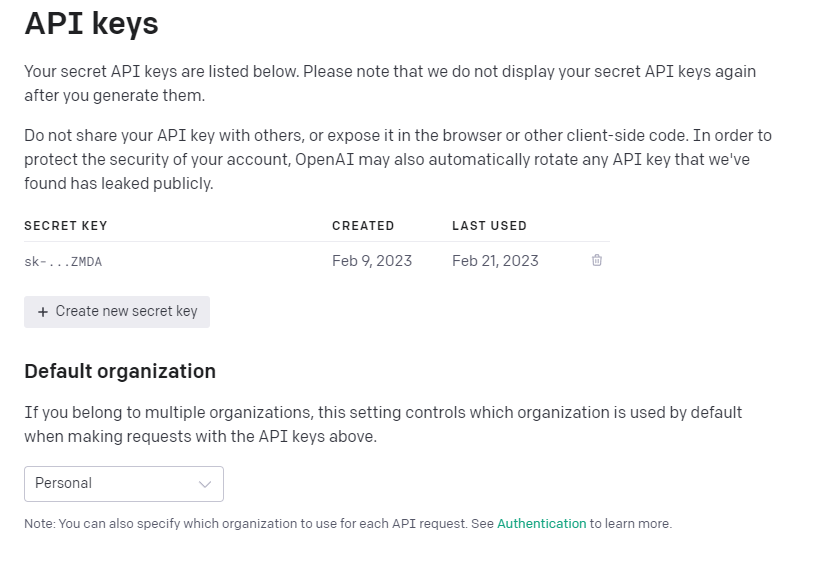Click the 'Your secret API keys are listed' paragraph
The image size is (813, 561).
[x=390, y=83]
